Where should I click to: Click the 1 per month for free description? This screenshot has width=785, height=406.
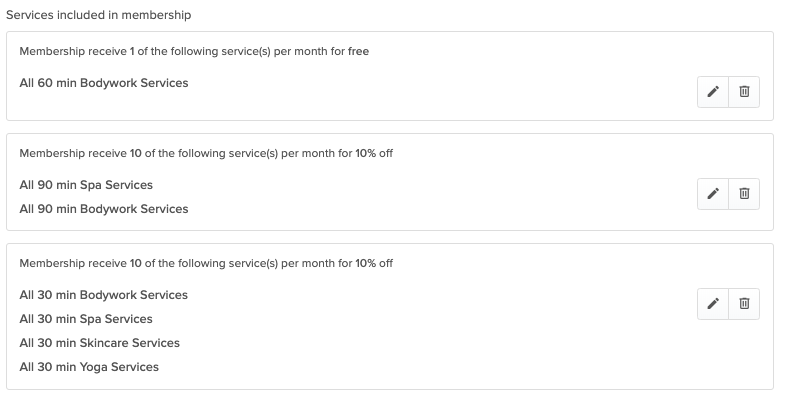194,52
